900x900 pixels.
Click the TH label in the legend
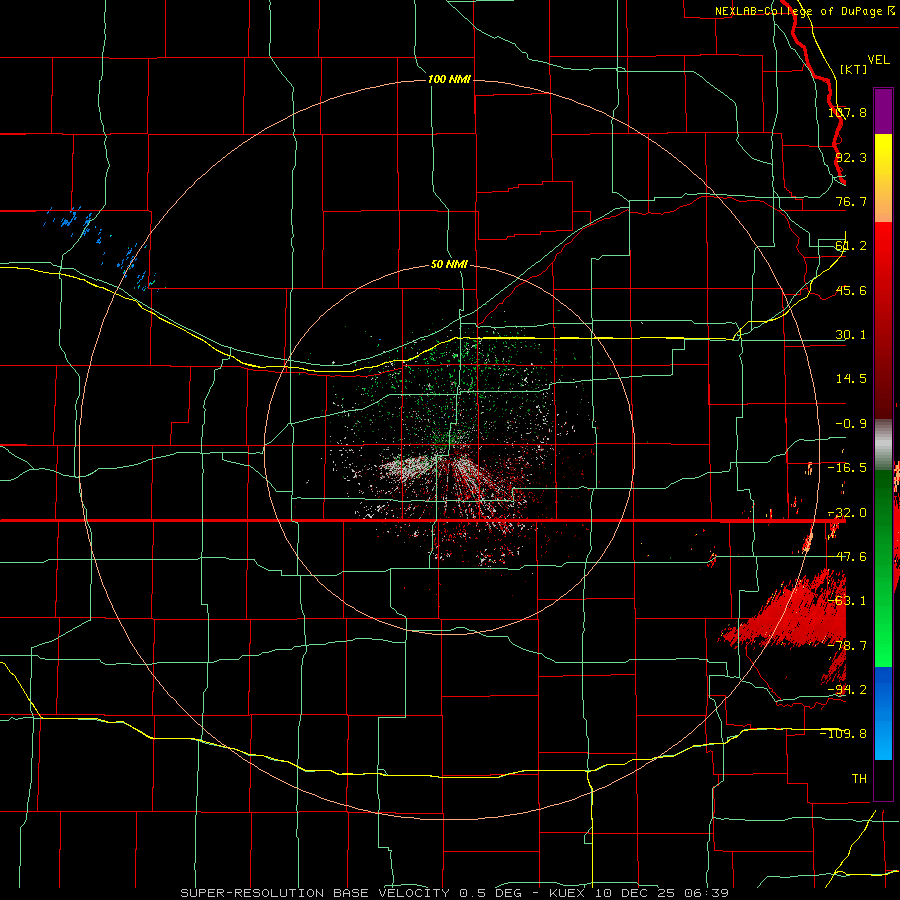pos(859,779)
